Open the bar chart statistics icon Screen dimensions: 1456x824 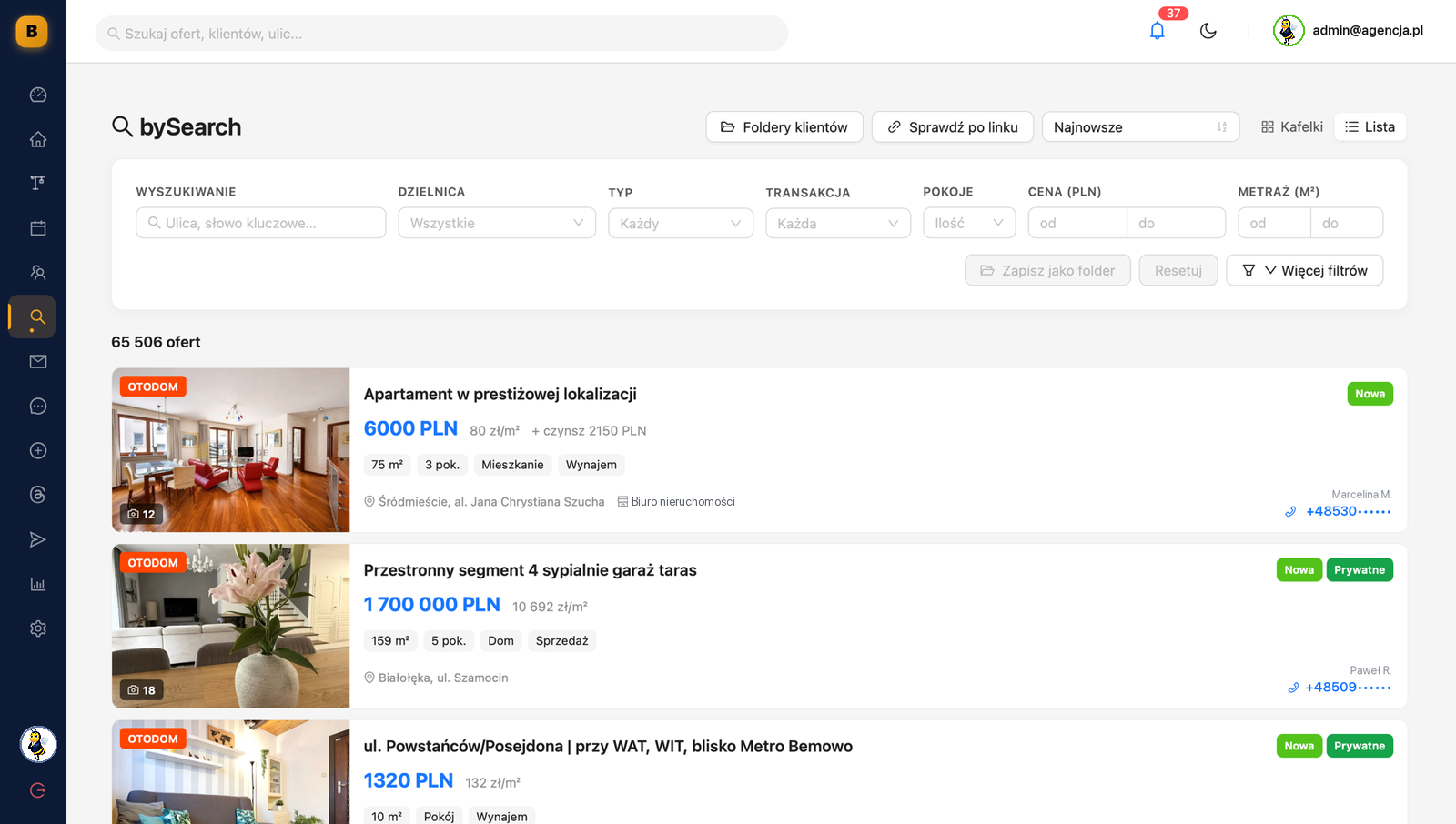pos(38,584)
